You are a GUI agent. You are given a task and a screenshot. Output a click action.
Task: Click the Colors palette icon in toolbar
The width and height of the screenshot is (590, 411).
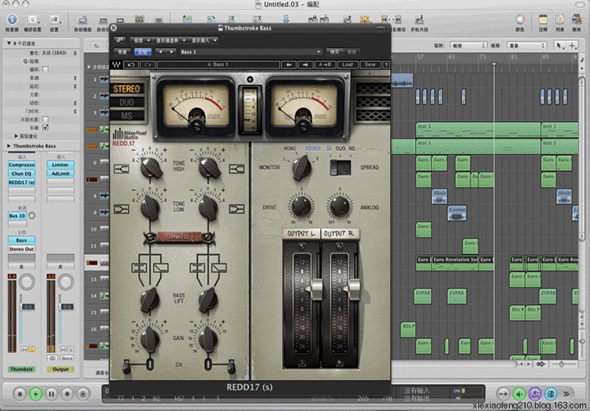click(520, 20)
